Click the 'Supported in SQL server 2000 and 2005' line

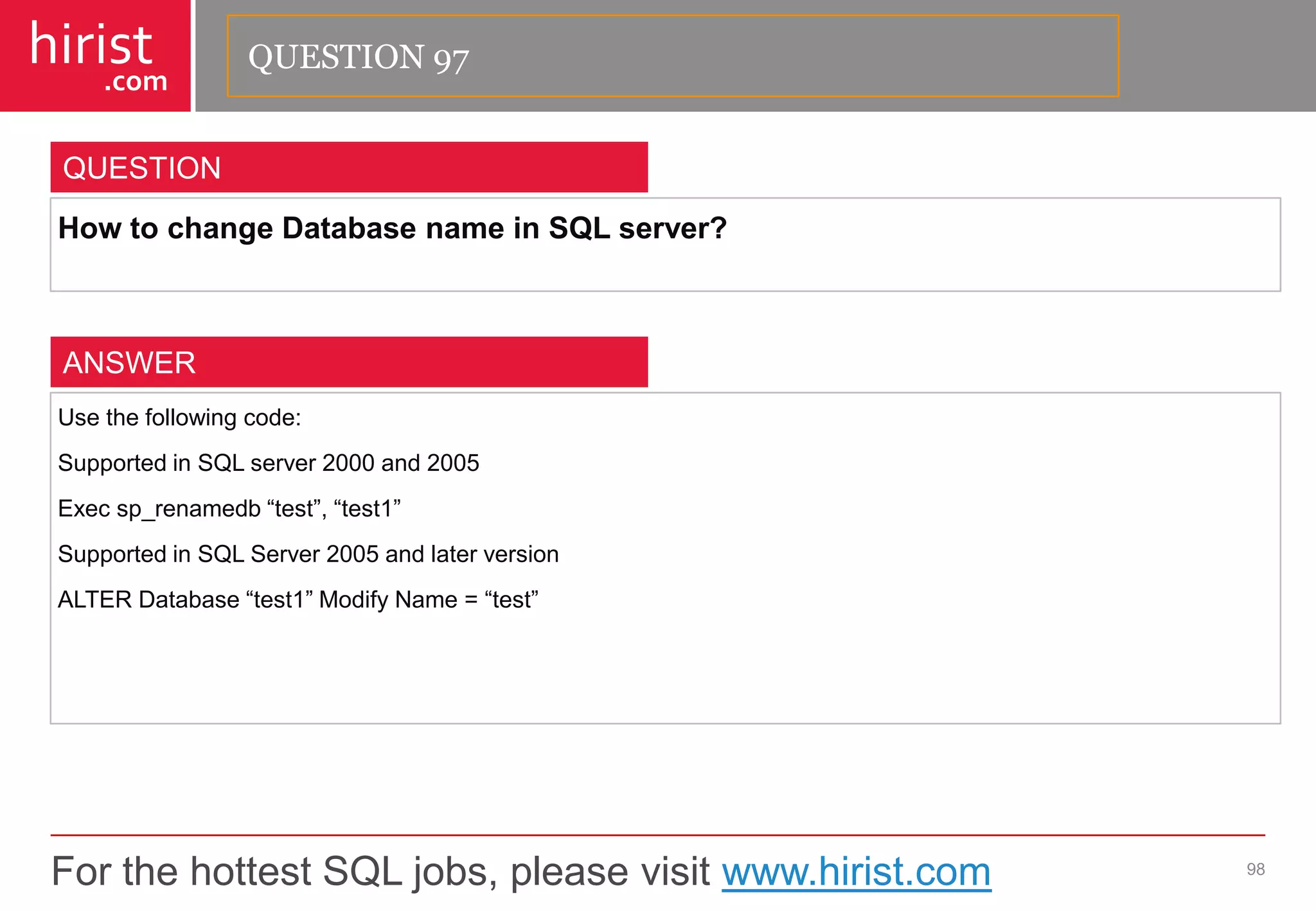coord(268,463)
